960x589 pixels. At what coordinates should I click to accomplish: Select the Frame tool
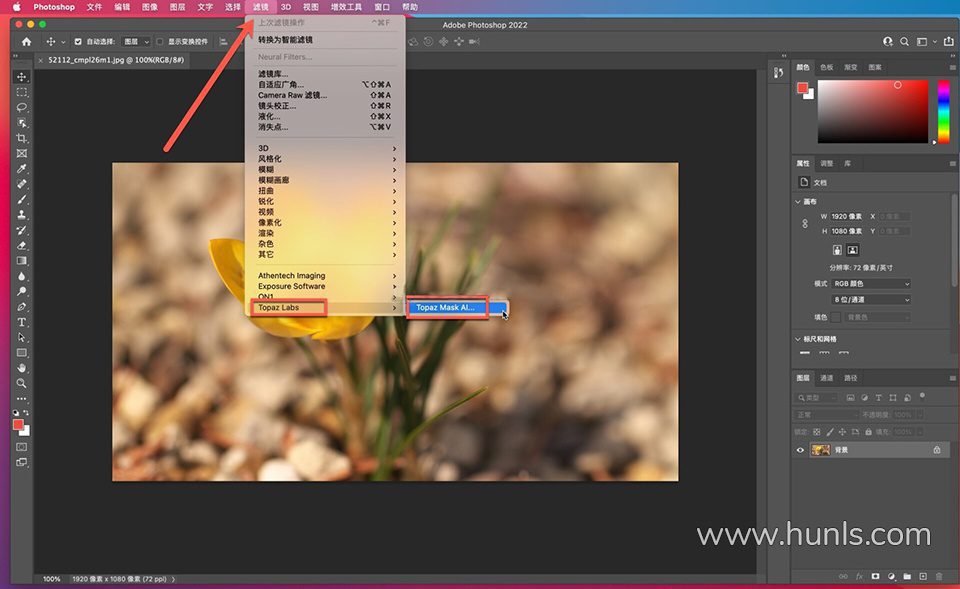pyautogui.click(x=21, y=153)
